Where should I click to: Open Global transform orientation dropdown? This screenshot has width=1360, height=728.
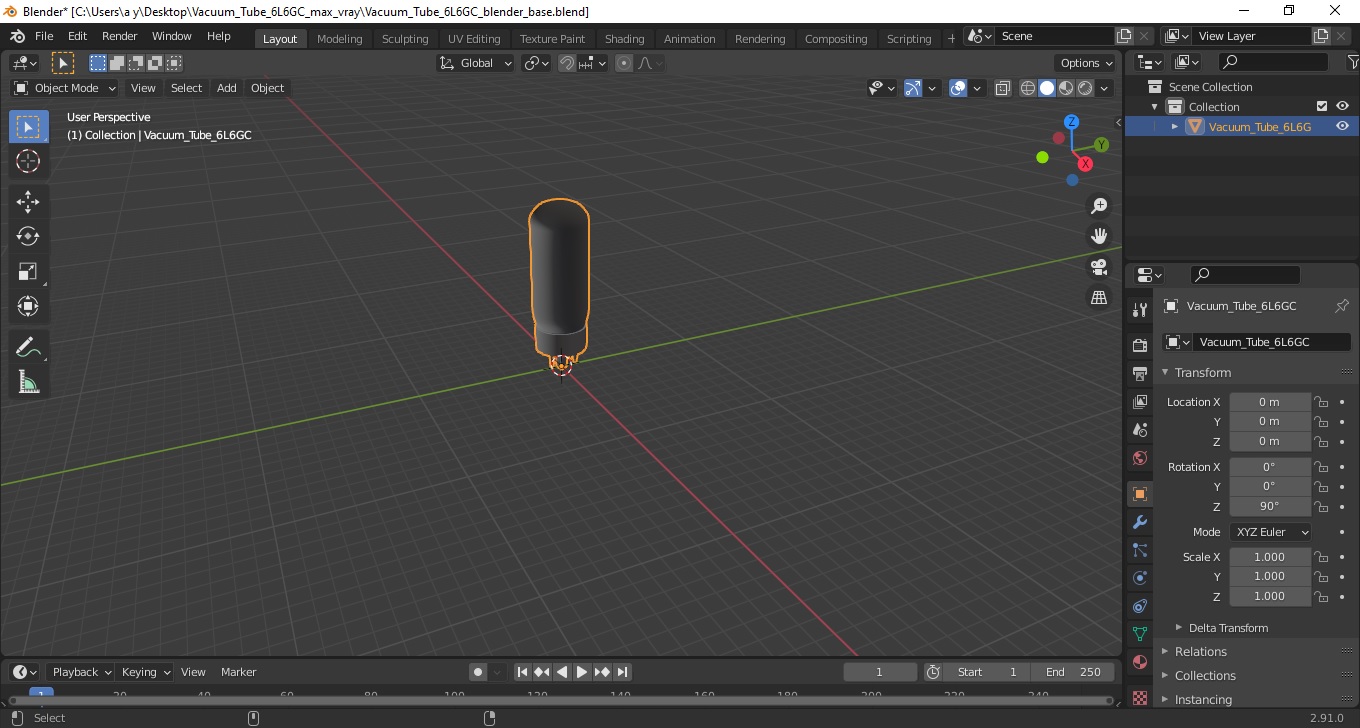pos(476,63)
